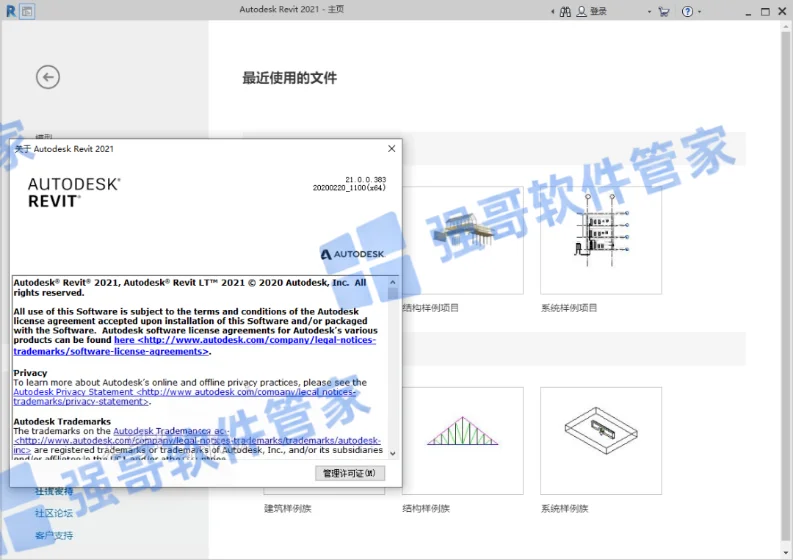Expand the help dropdown arrow

point(699,12)
